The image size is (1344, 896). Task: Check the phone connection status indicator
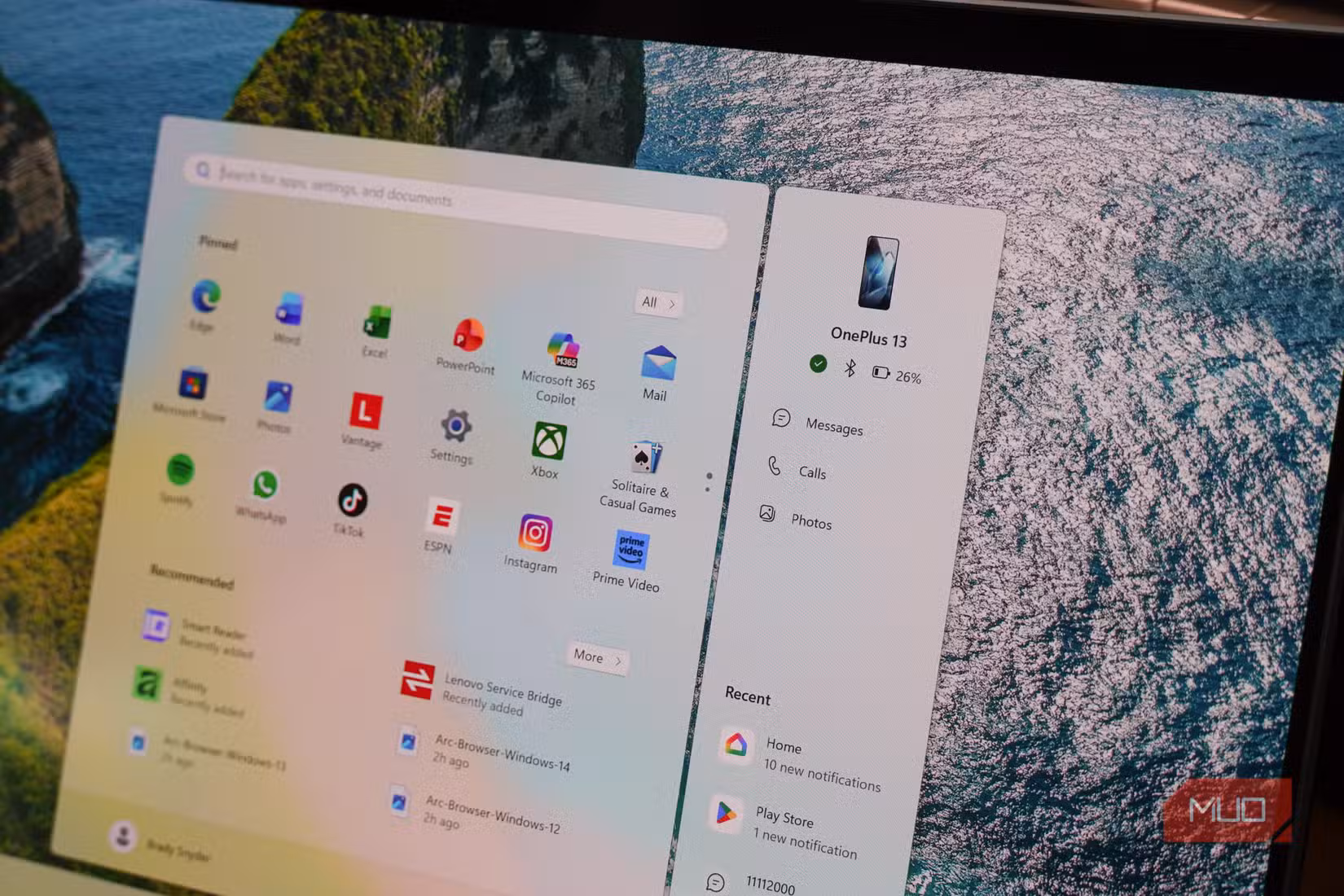point(818,363)
